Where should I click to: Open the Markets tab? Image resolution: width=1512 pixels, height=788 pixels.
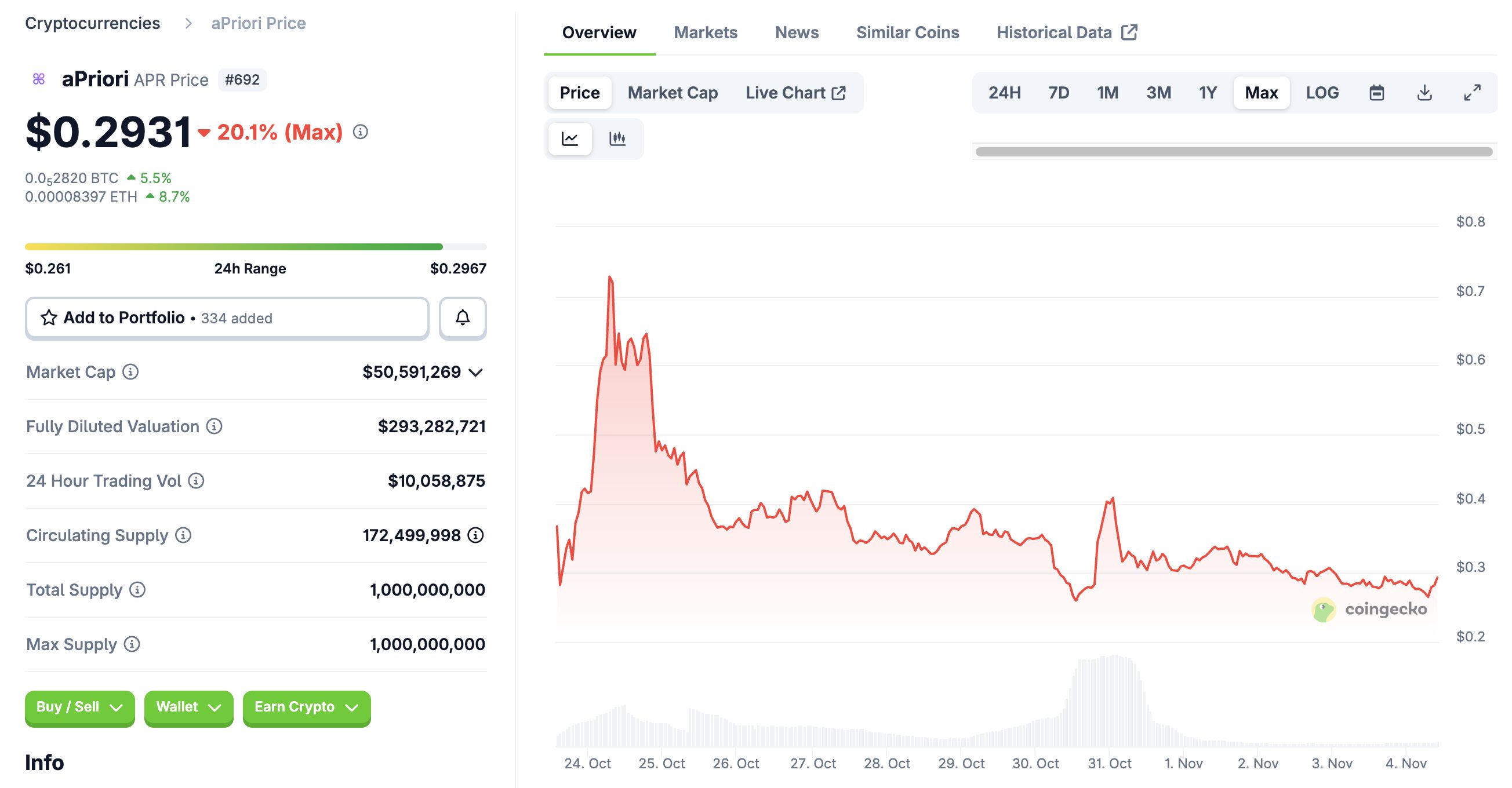(705, 32)
